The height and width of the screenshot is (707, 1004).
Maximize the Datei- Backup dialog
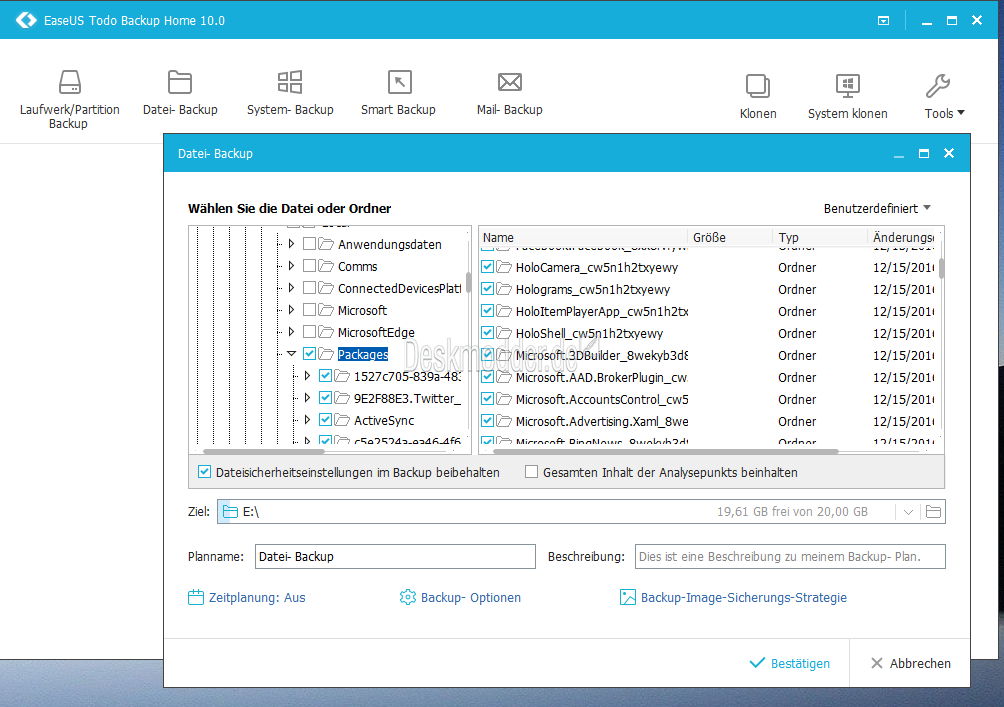coord(924,153)
